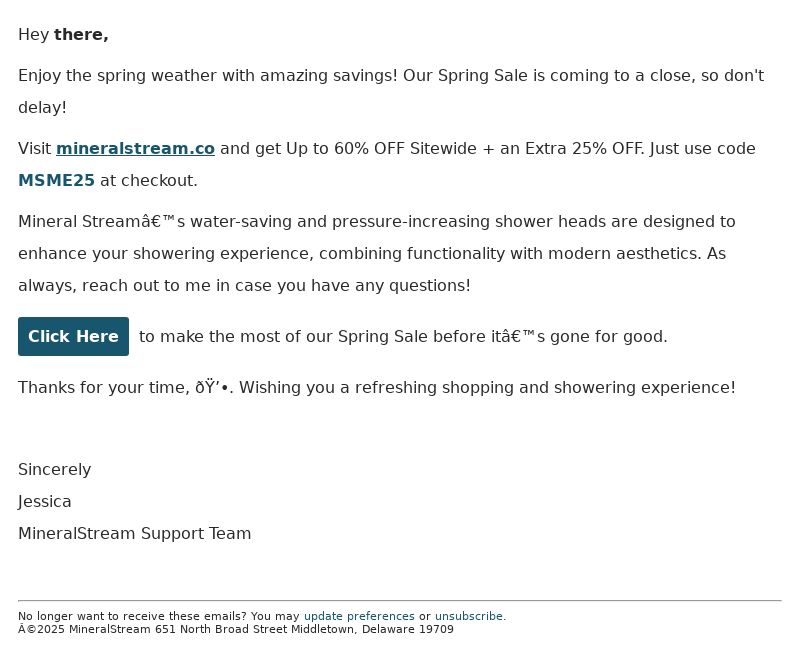Click the "water-saving and pressure-increasing" paragraph
The height and width of the screenshot is (654, 800).
click(377, 254)
